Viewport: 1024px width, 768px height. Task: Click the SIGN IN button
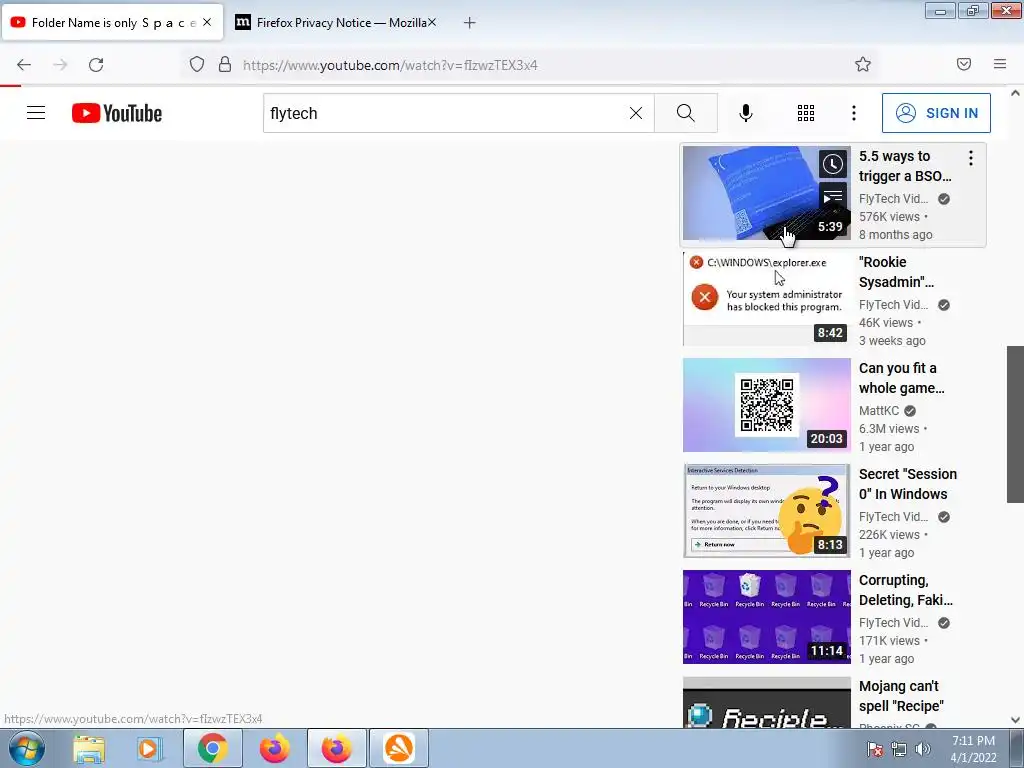[x=936, y=113]
